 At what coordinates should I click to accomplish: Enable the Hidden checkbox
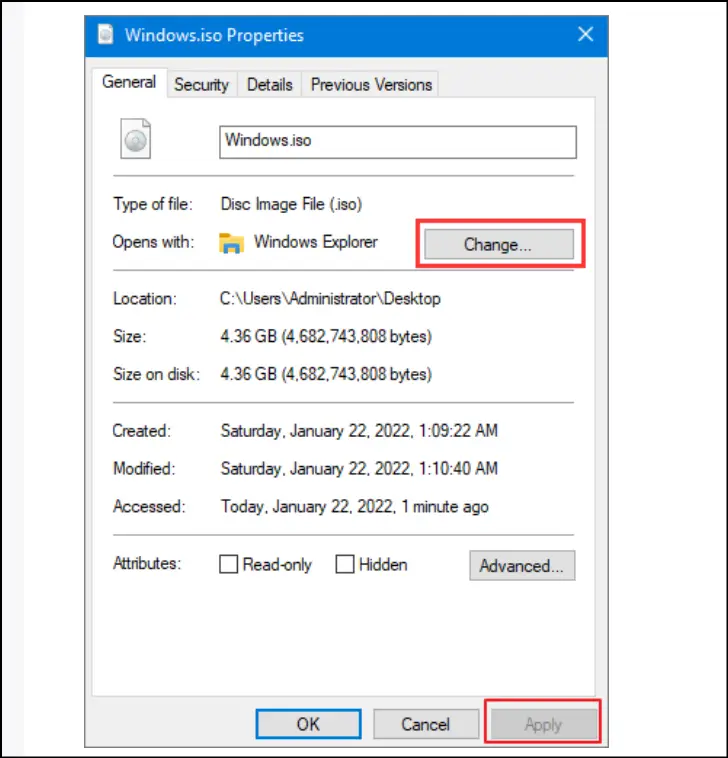pyautogui.click(x=345, y=564)
